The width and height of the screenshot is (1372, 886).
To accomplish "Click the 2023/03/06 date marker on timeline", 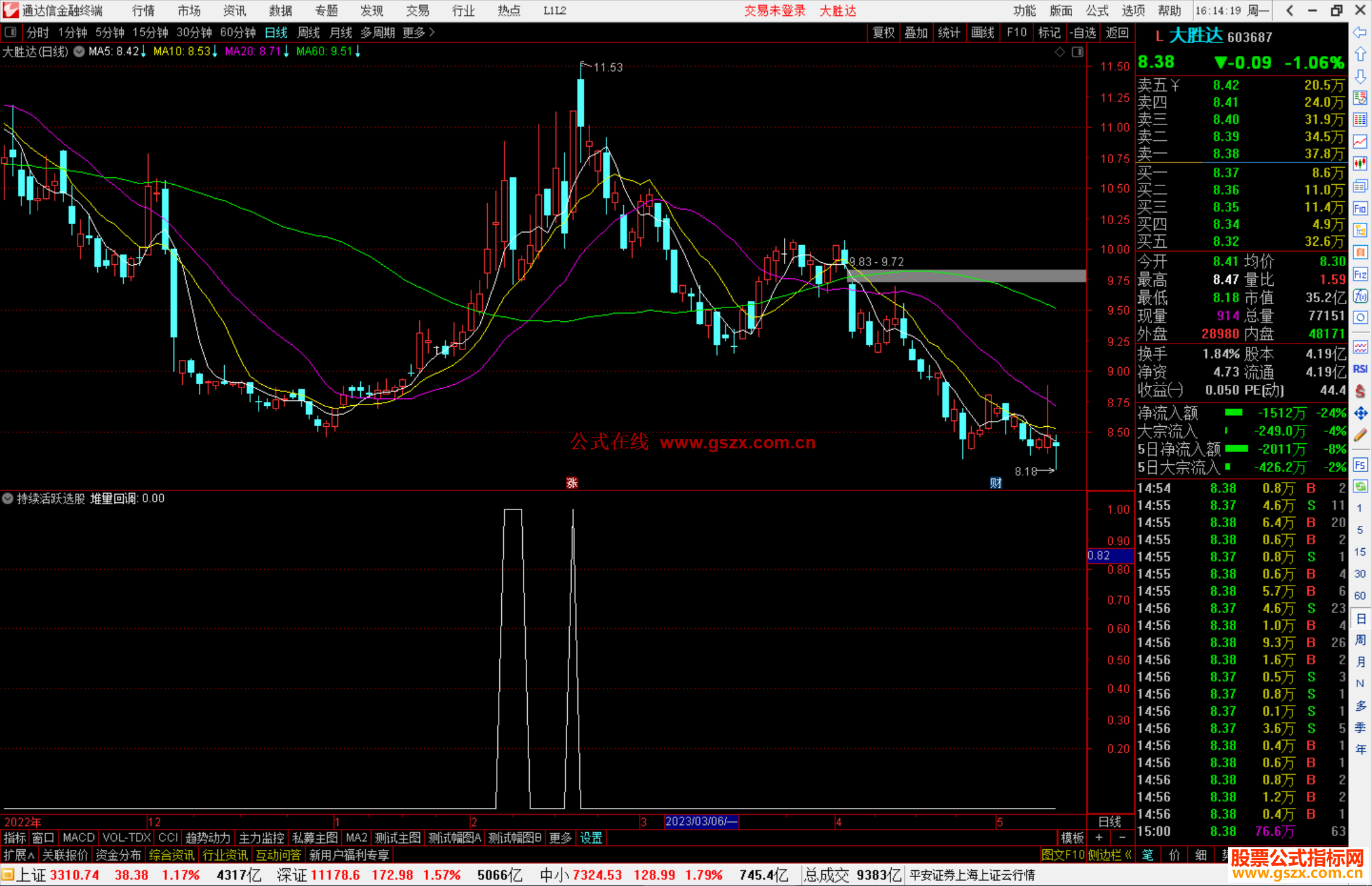I will pos(701,821).
